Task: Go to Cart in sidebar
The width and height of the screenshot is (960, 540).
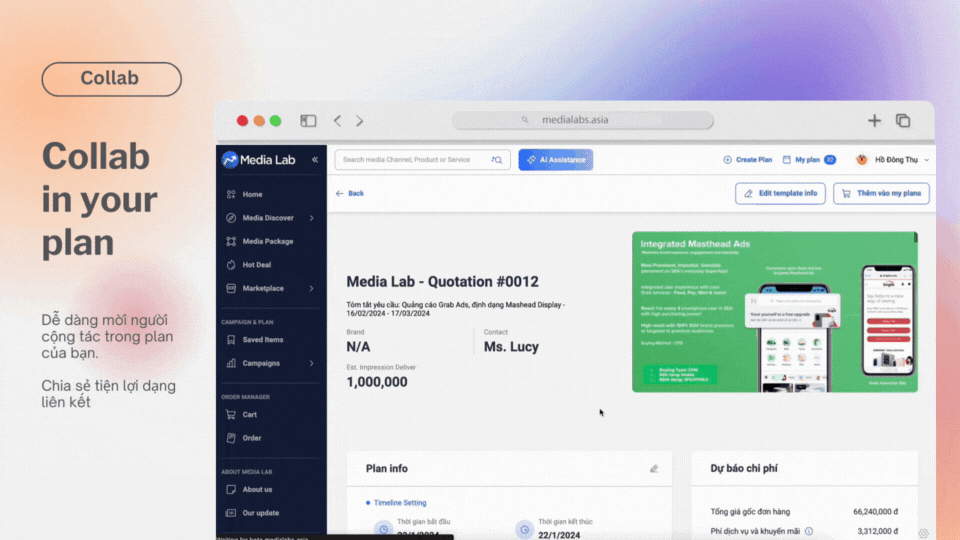Action: [x=249, y=414]
